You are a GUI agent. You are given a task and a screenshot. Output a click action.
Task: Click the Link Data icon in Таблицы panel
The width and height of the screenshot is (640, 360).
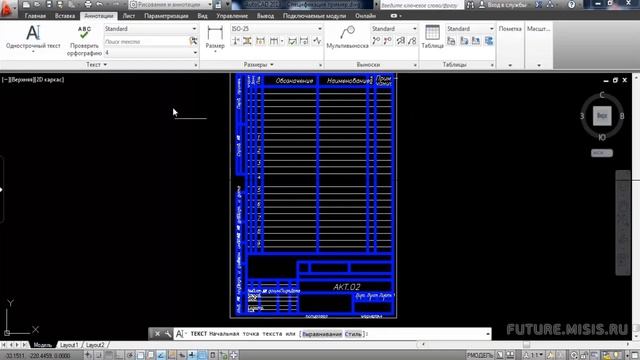coord(451,41)
